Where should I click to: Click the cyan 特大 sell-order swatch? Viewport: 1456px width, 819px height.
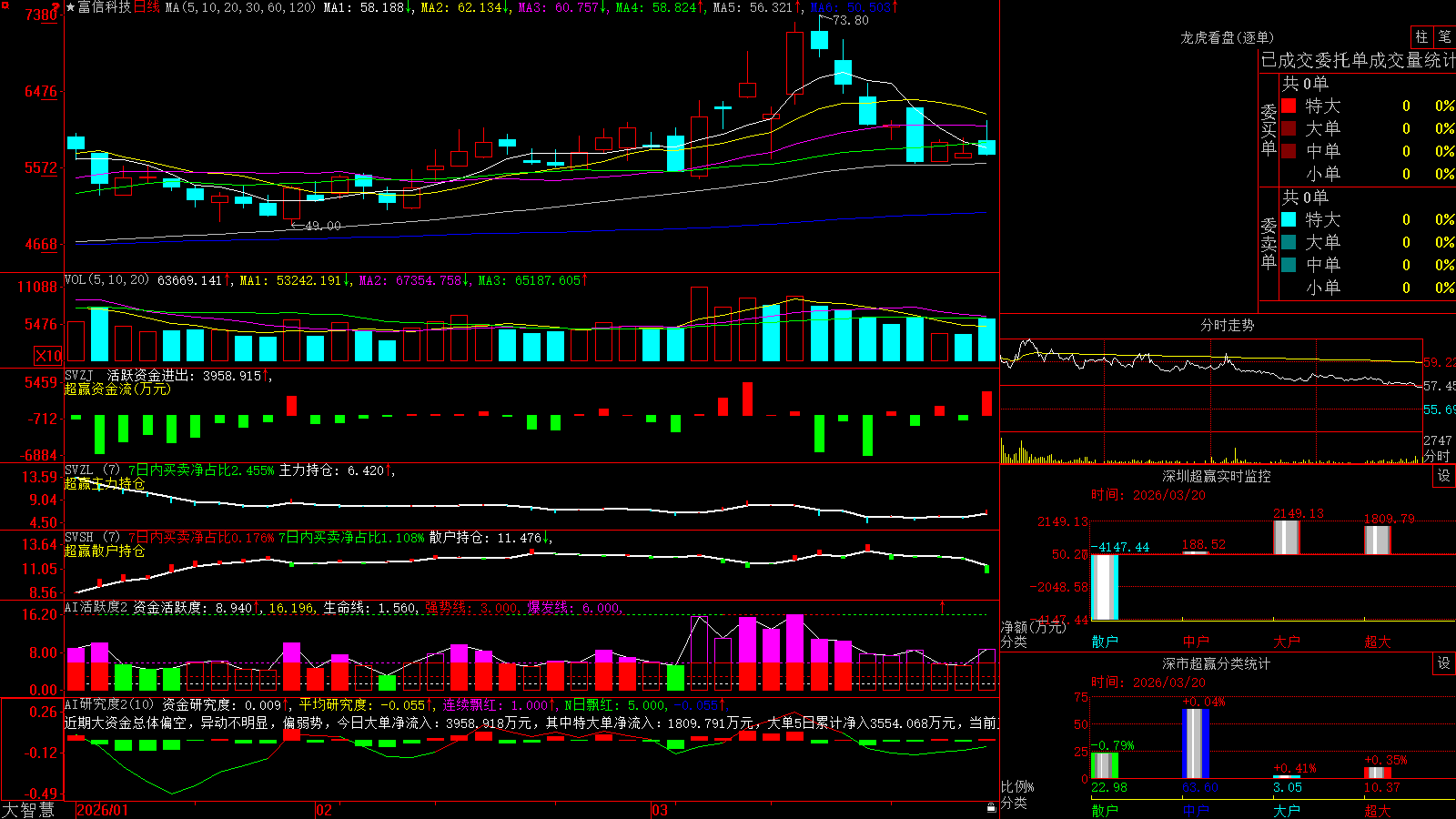point(1289,219)
